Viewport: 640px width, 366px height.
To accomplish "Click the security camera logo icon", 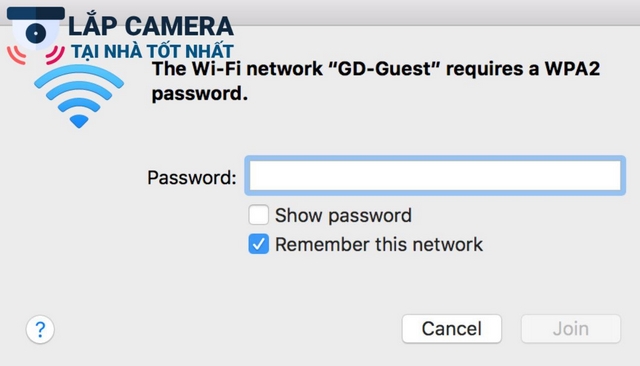I will pos(36,29).
